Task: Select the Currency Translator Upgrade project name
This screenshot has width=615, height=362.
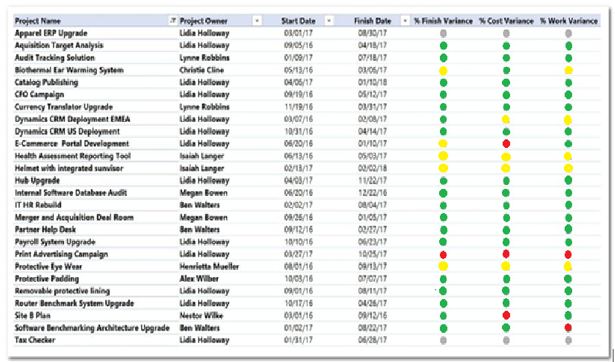Action: click(64, 107)
